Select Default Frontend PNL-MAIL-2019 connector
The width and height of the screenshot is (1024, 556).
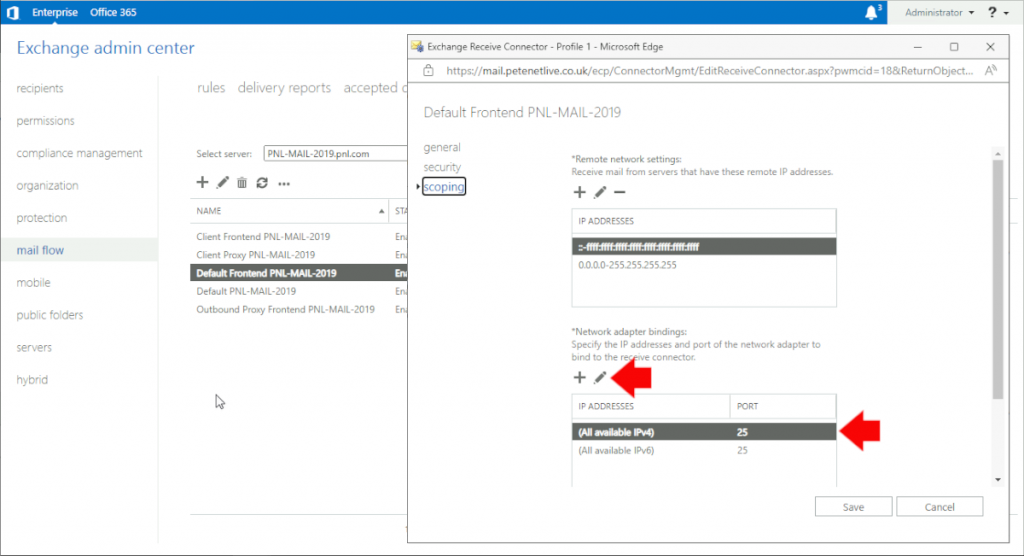click(298, 273)
